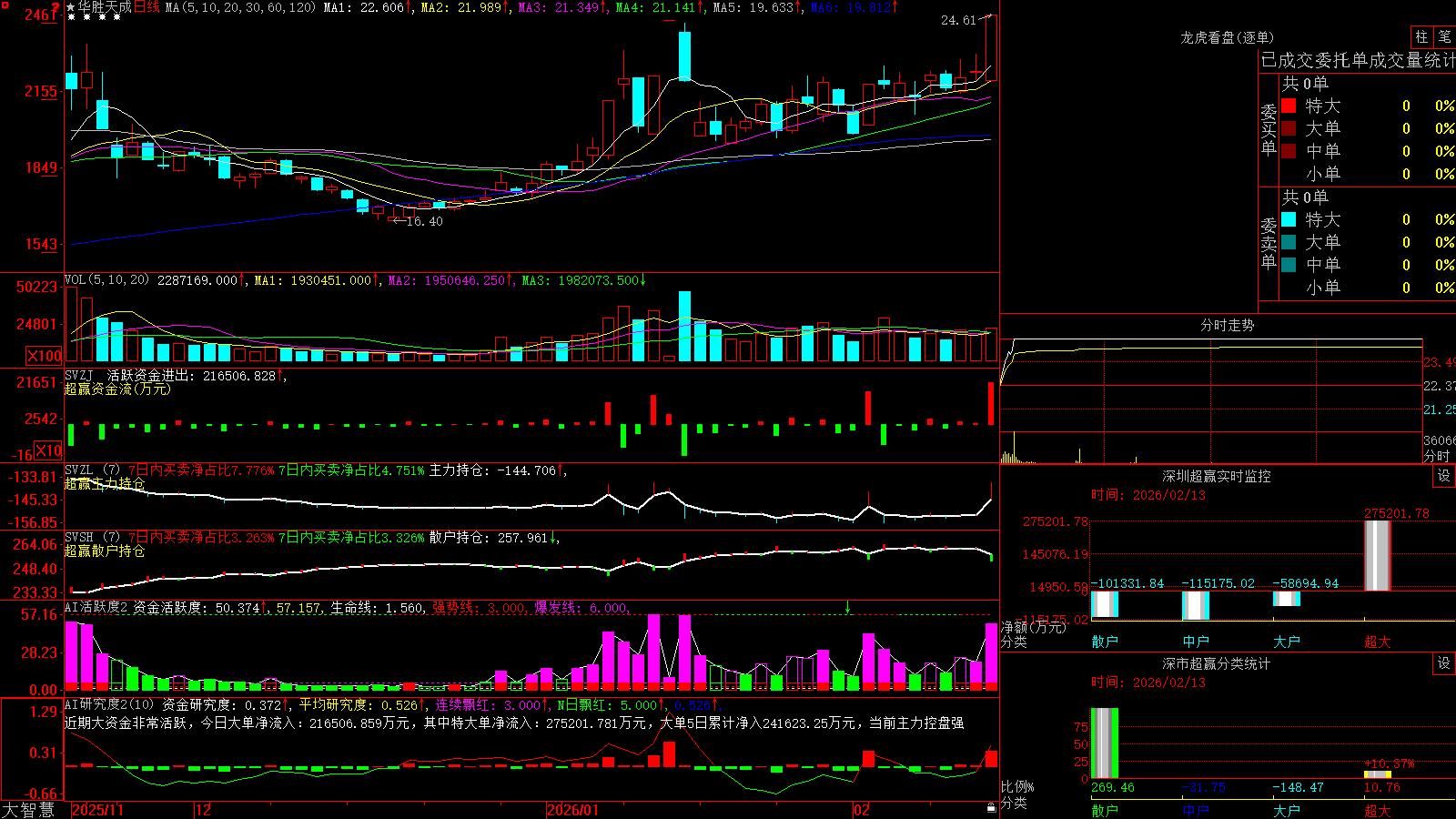
Task: Click the SVSH (7) indicator label
Action: [92, 538]
